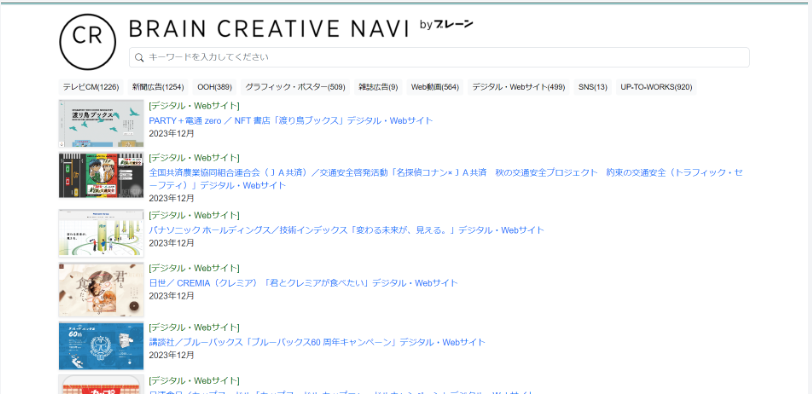
Task: Click the category label above 講談社 entry
Action: click(x=194, y=328)
